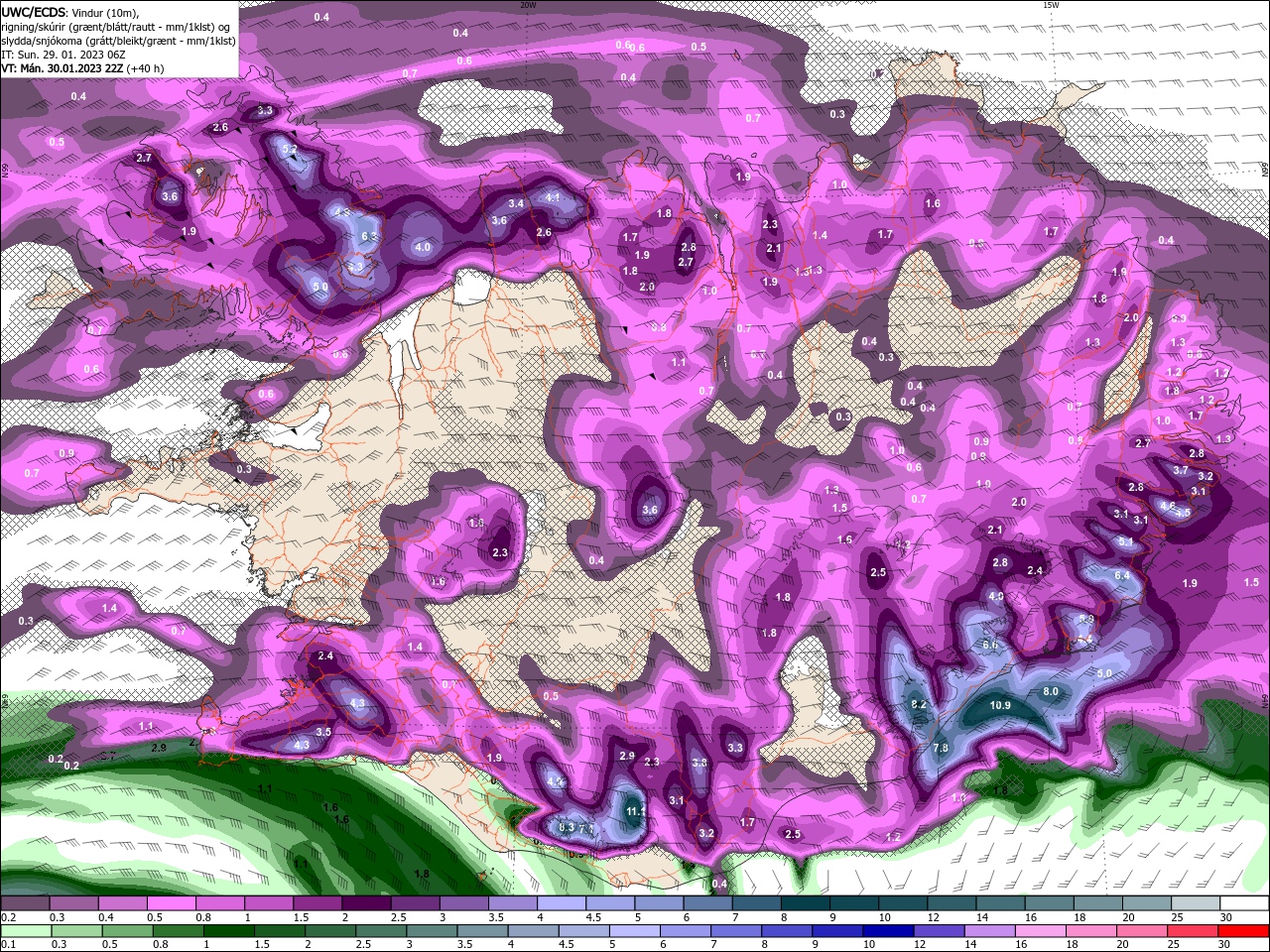Click the UWC/ECDS title text
Screen dimensions: 1270x952
tap(34, 12)
